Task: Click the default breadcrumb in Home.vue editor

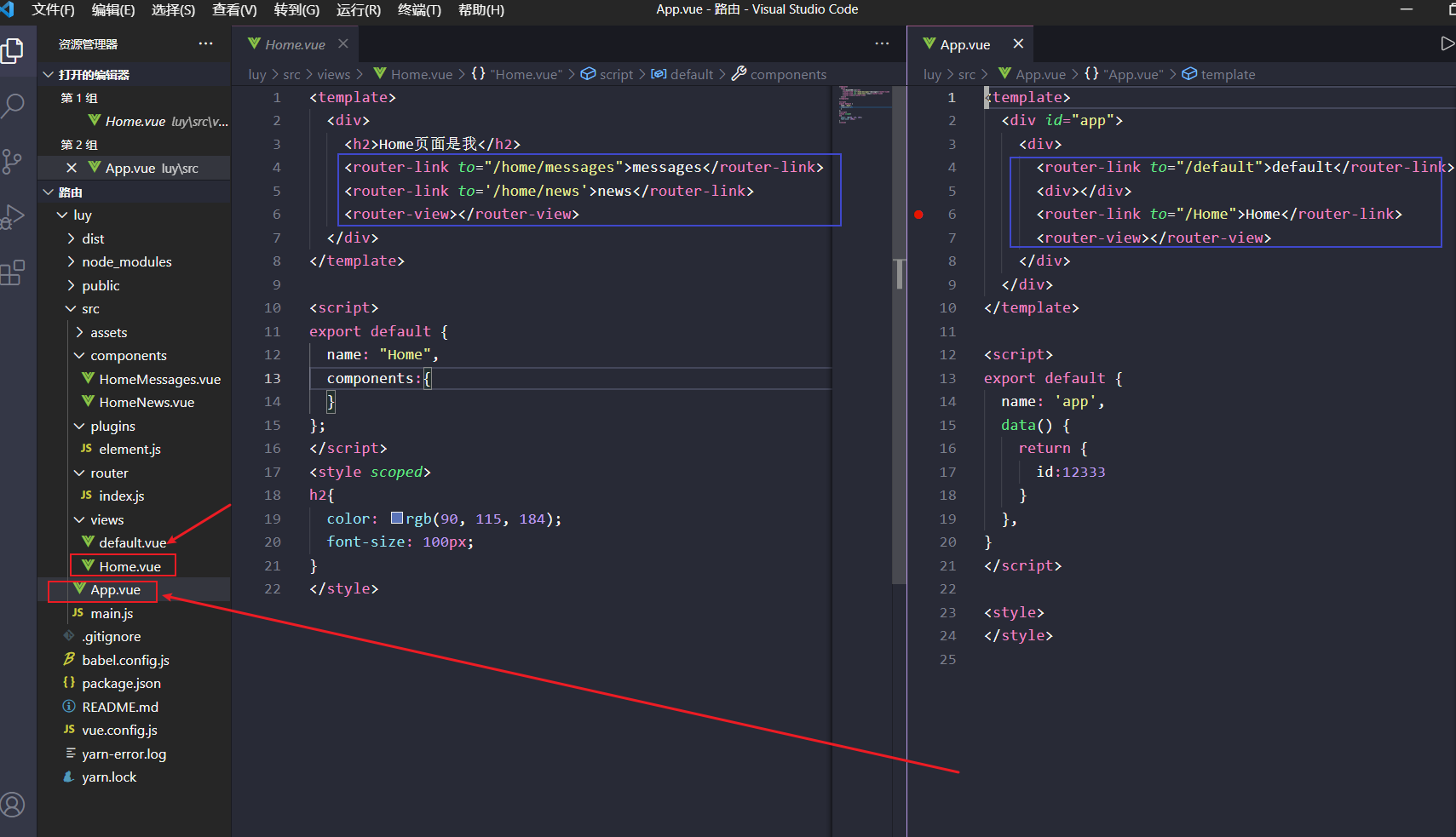Action: click(x=691, y=74)
